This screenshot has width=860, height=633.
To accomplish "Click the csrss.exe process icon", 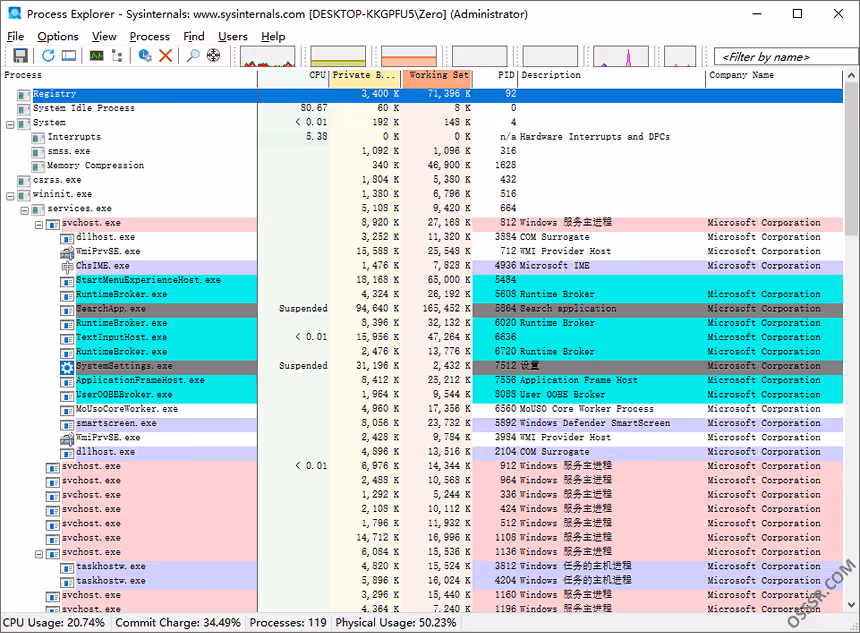I will (24, 180).
